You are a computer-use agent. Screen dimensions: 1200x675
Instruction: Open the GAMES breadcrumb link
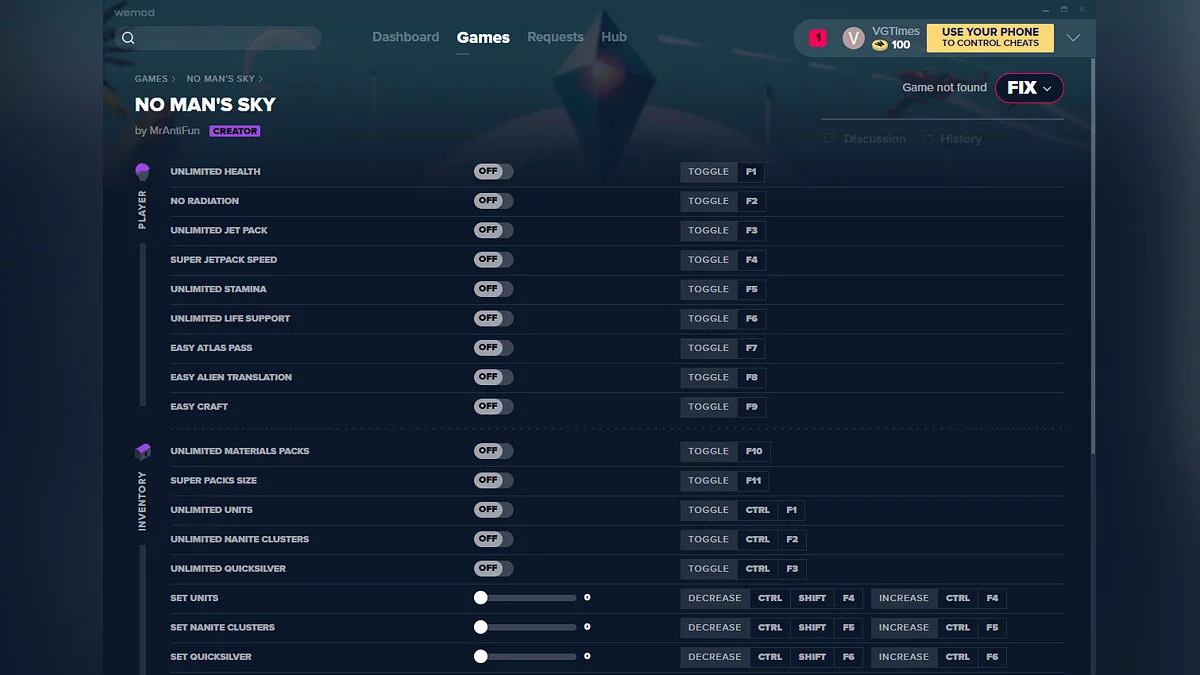coord(151,78)
